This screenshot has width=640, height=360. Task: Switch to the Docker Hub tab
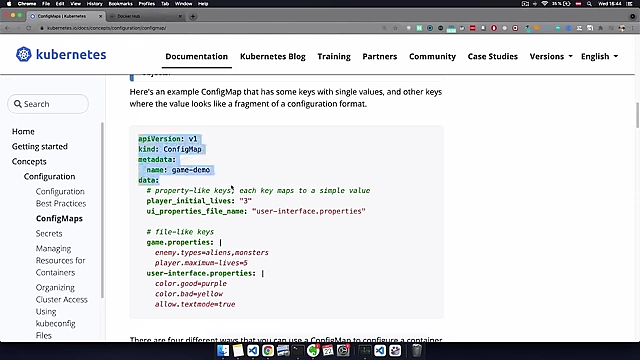[145, 16]
